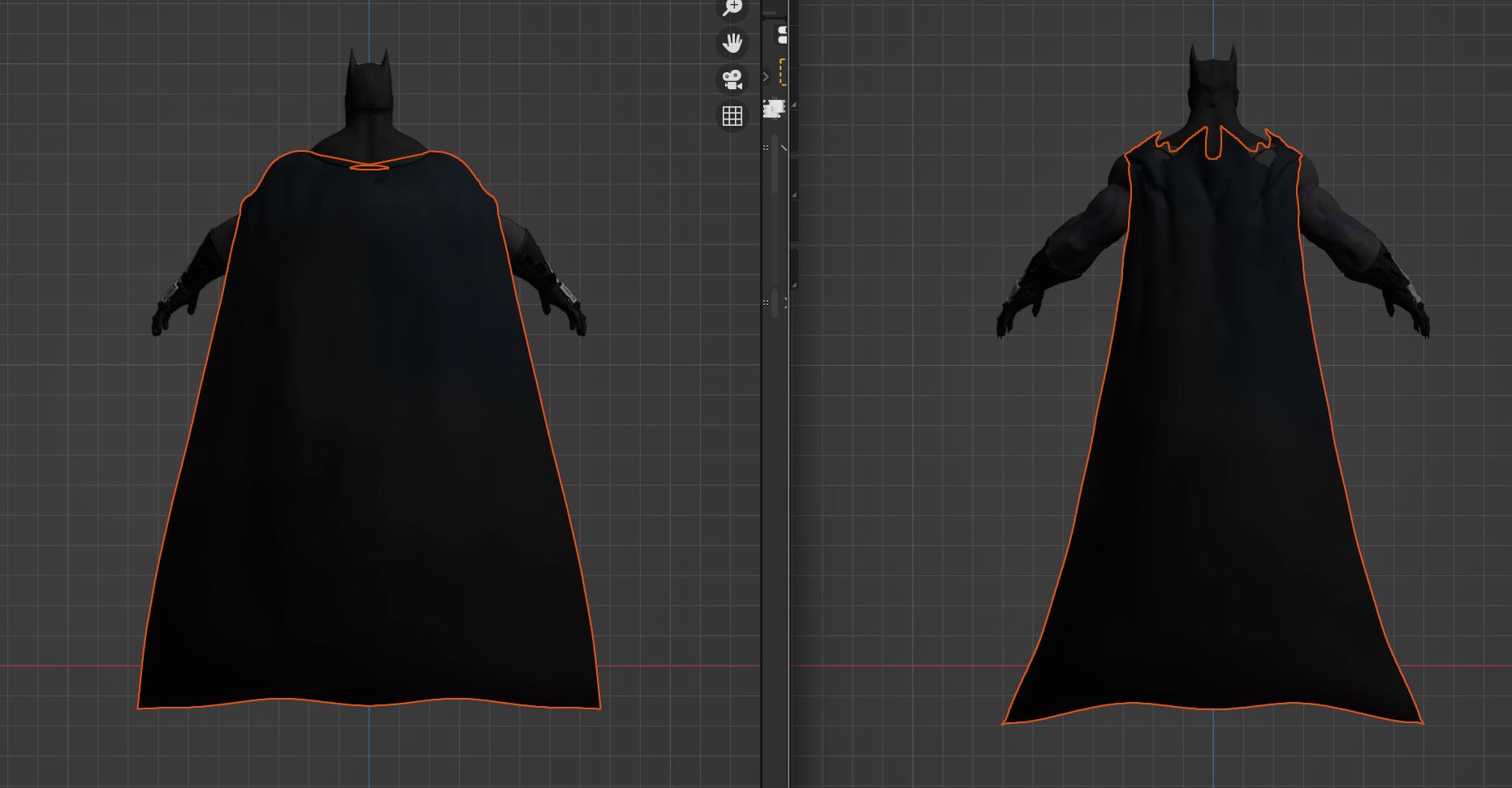Select the dashed orange Select Box tool

click(783, 72)
